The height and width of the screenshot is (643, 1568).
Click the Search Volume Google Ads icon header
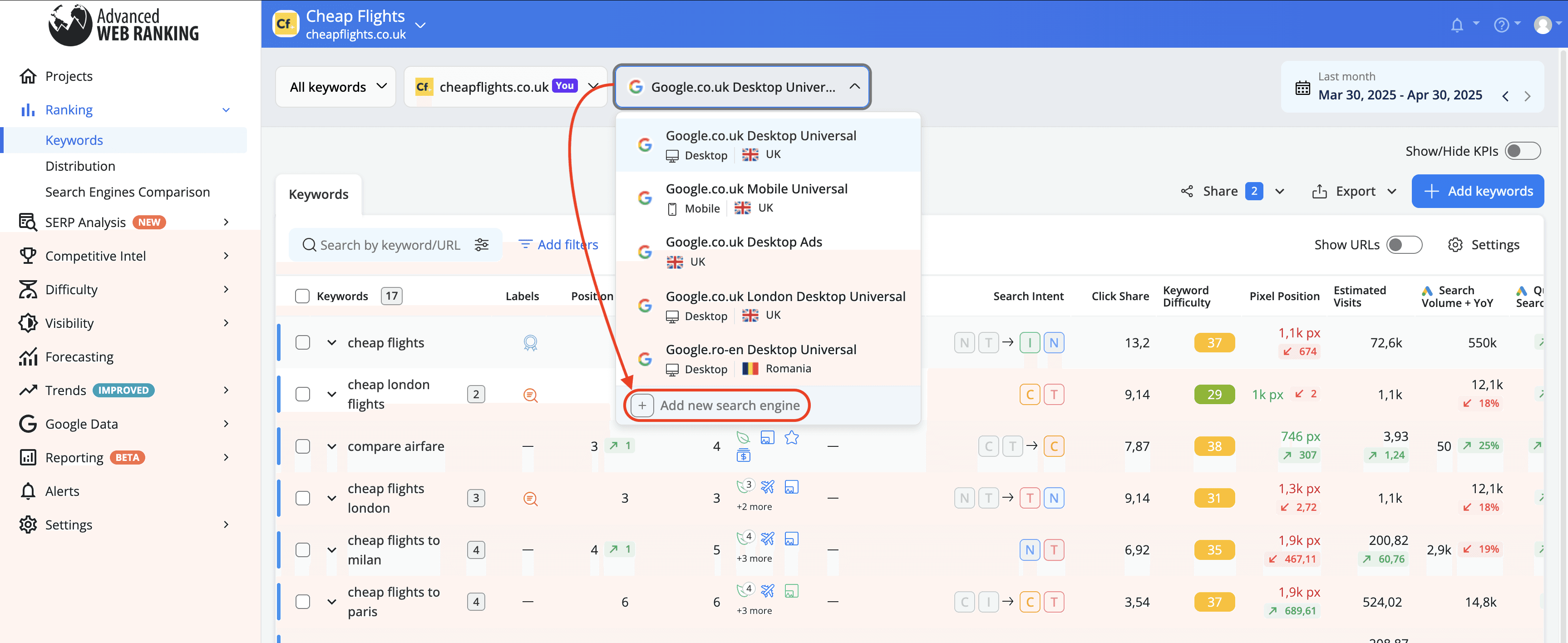pyautogui.click(x=1427, y=291)
